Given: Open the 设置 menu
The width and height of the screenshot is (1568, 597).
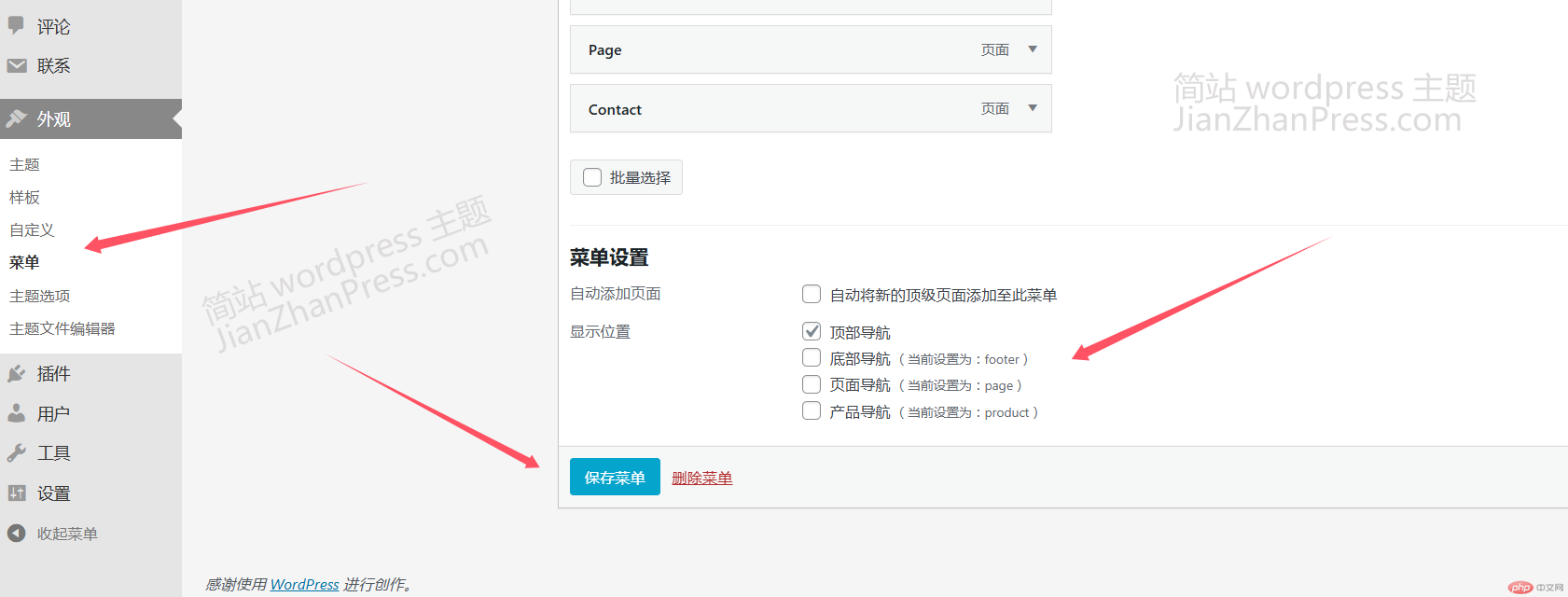Looking at the screenshot, I should tap(53, 493).
